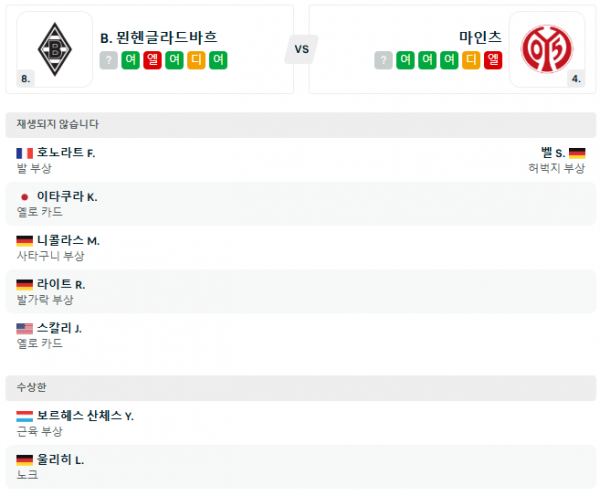600x496 pixels.
Task: Click the Luxembourg flag beside 보르헤스 산체스 Y.
Action: [25, 416]
